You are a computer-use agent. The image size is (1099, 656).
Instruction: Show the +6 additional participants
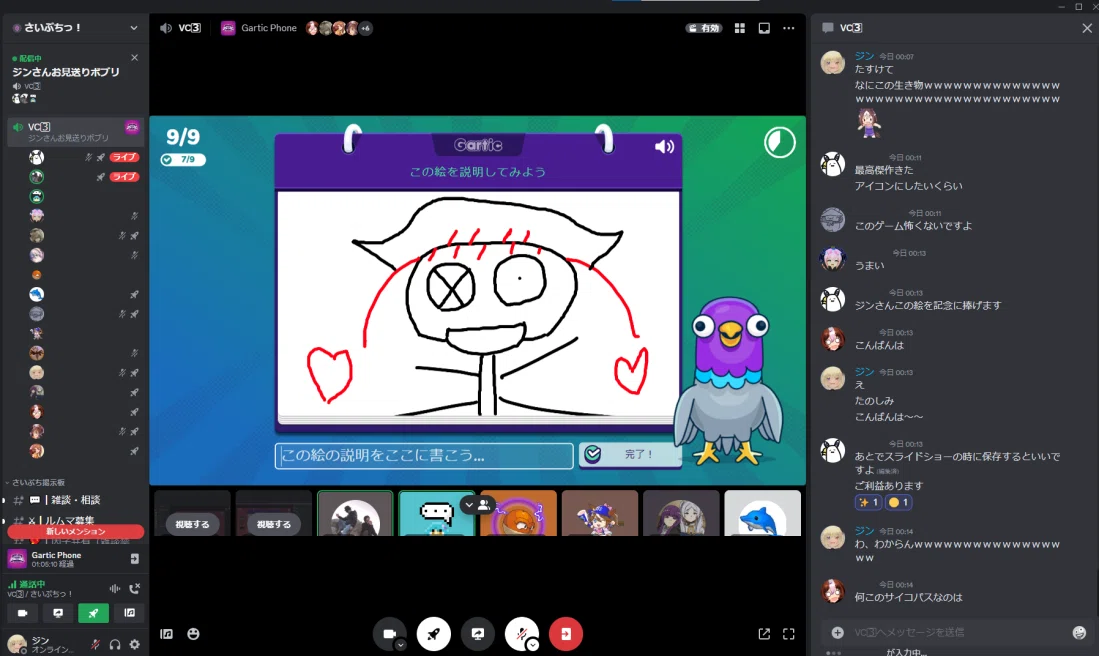coord(365,28)
